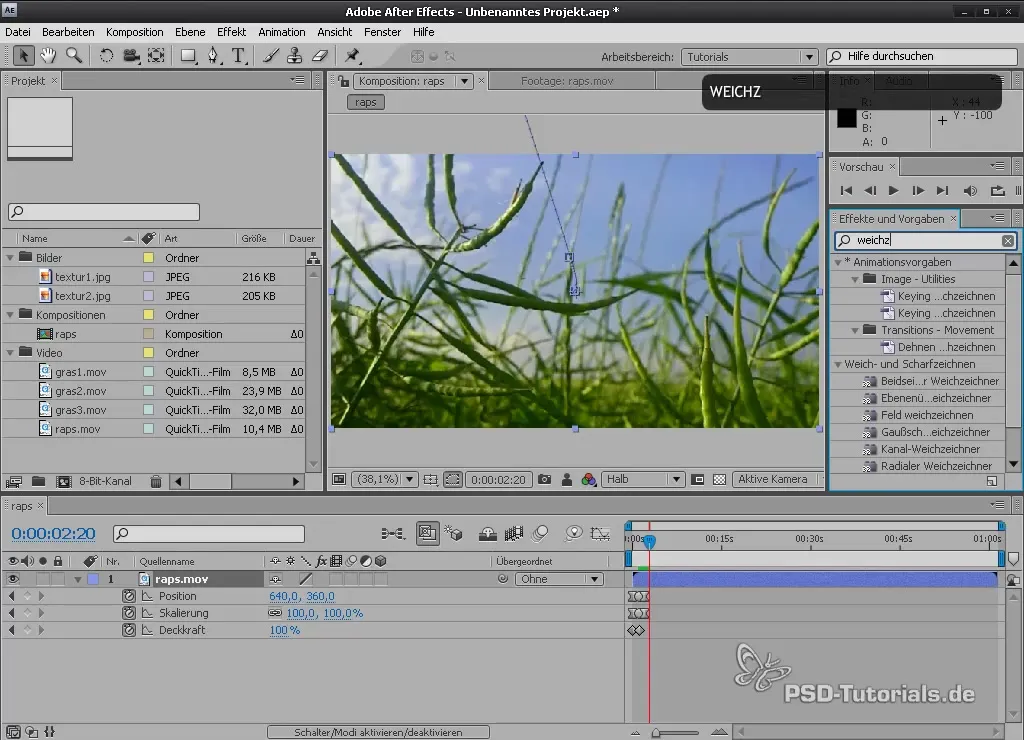This screenshot has width=1024, height=740.
Task: Collapse the Bilder folder
Action: pyautogui.click(x=10, y=258)
